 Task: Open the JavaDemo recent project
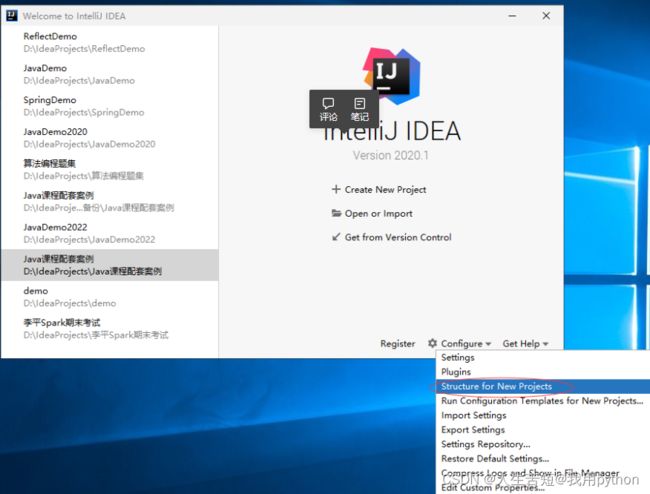coord(109,74)
